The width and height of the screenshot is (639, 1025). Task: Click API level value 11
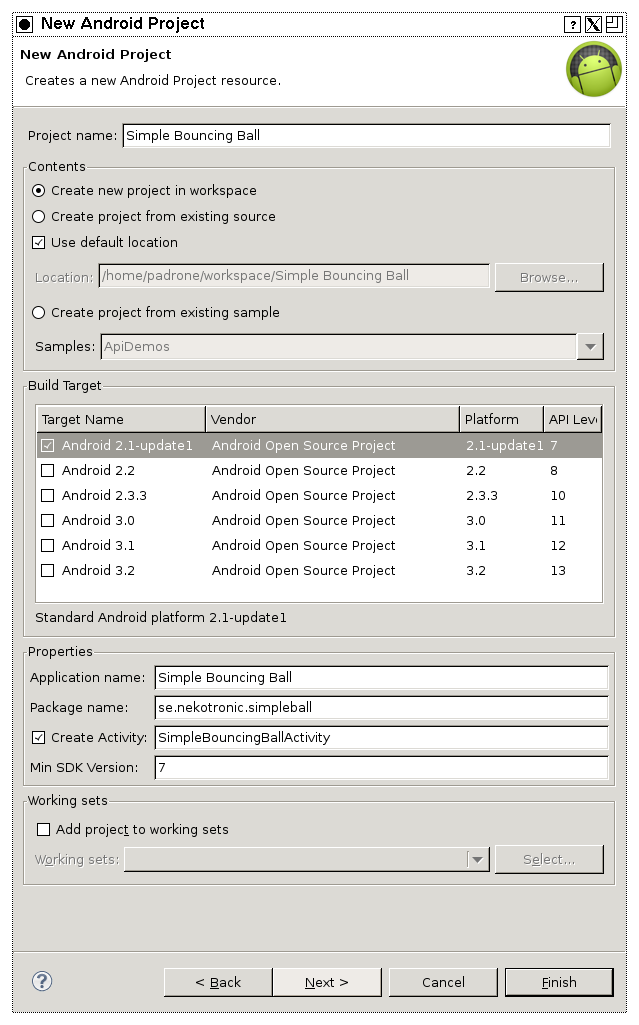(558, 520)
